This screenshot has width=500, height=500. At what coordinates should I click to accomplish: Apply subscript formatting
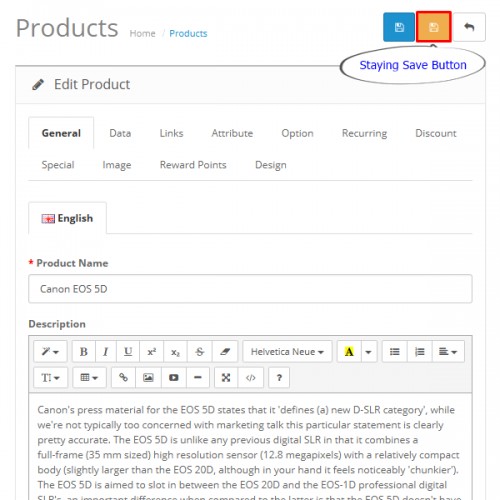pos(175,351)
